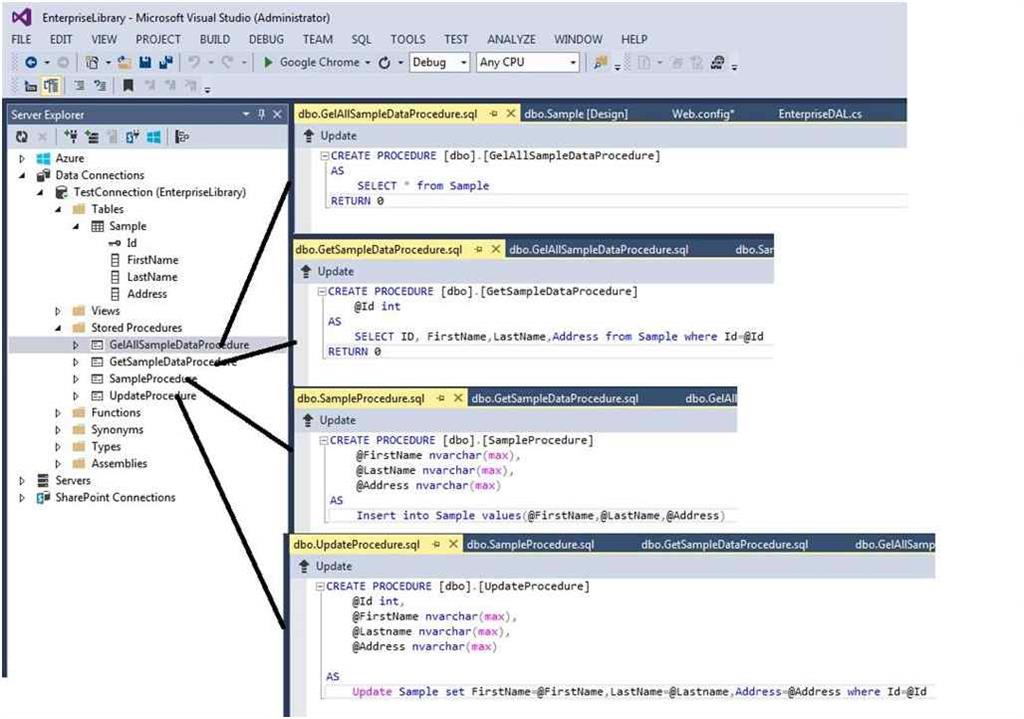This screenshot has width=1024, height=719.
Task: Click the Save All toolbar icon
Action: pos(166,62)
